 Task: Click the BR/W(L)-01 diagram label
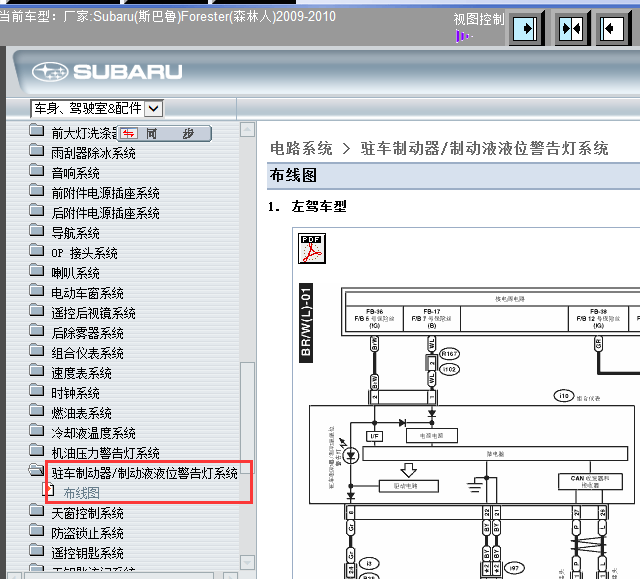pyautogui.click(x=306, y=323)
